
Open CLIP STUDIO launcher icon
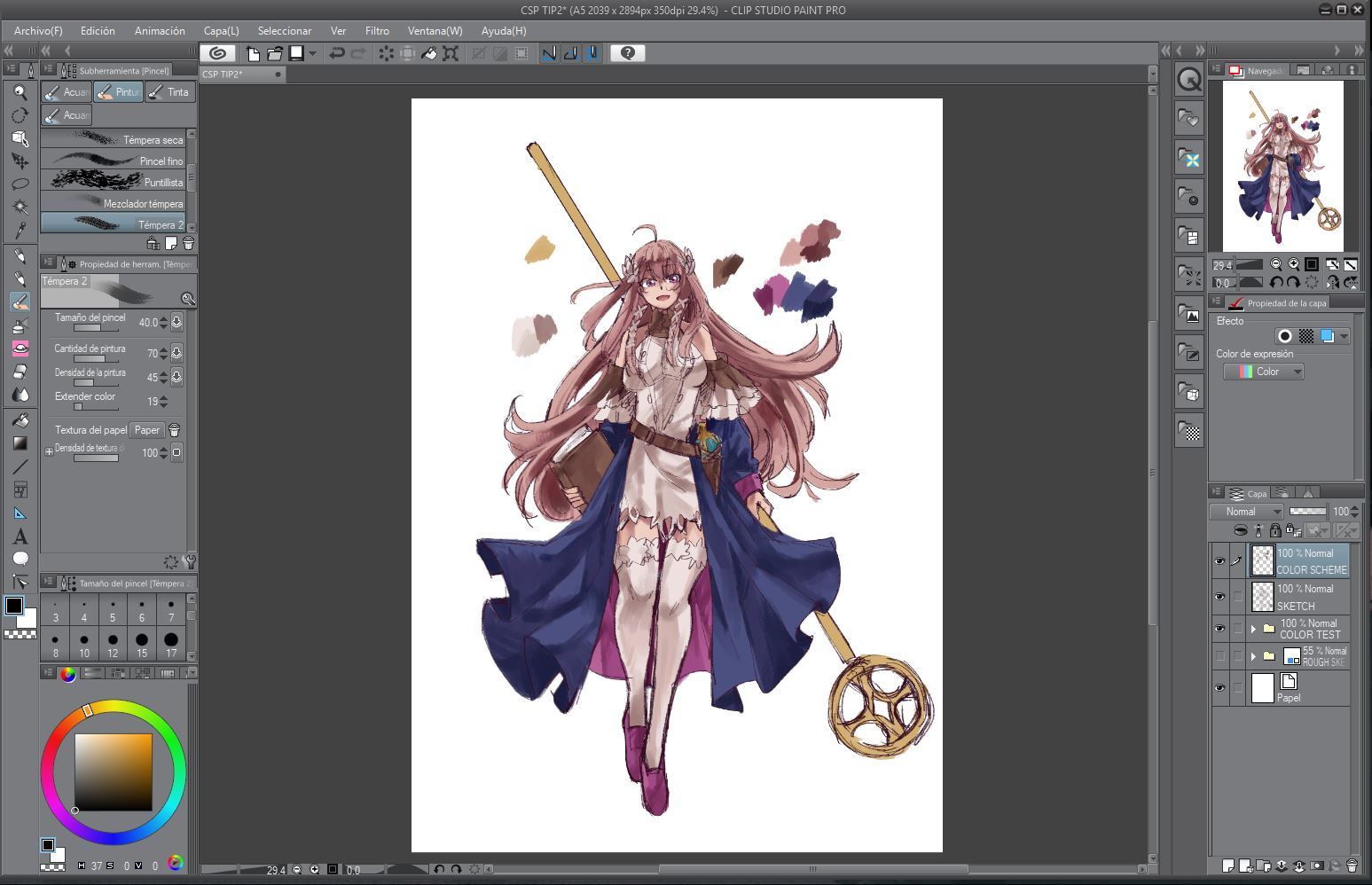tap(217, 53)
